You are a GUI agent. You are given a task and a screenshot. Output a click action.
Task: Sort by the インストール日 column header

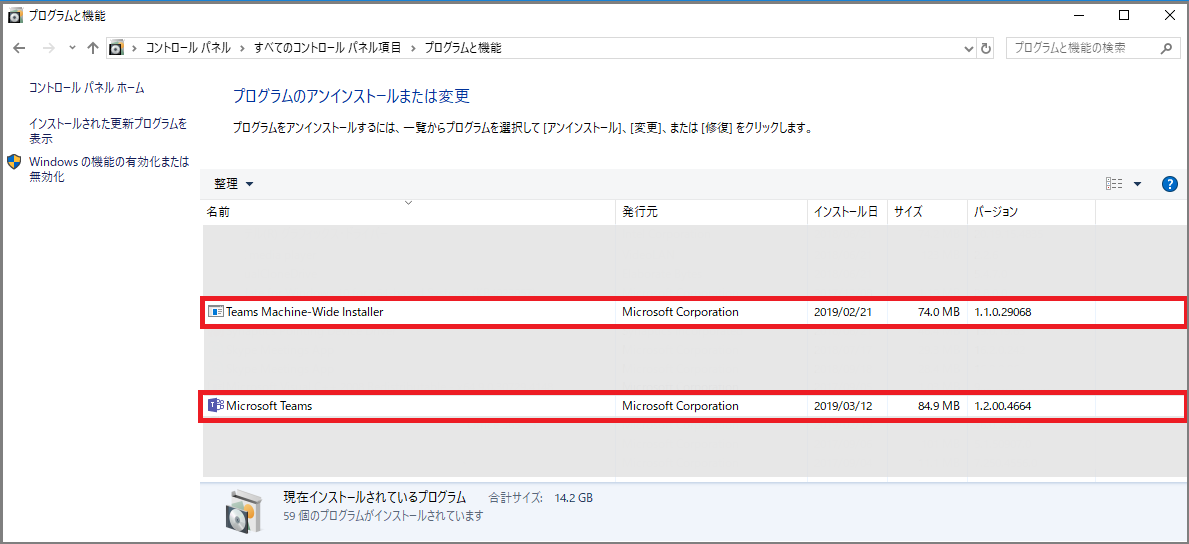point(847,212)
